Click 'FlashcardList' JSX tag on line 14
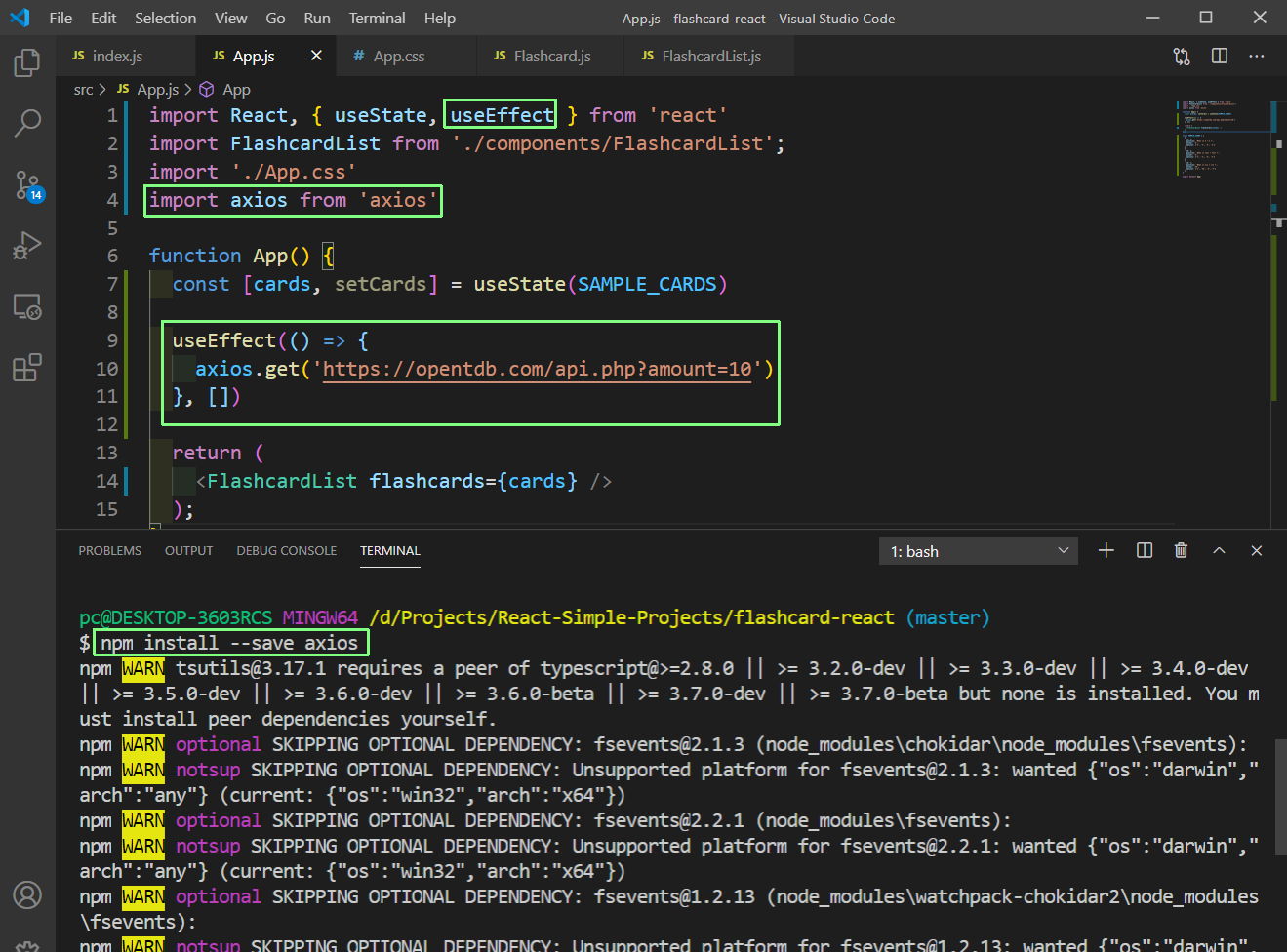Image resolution: width=1287 pixels, height=952 pixels. (282, 481)
